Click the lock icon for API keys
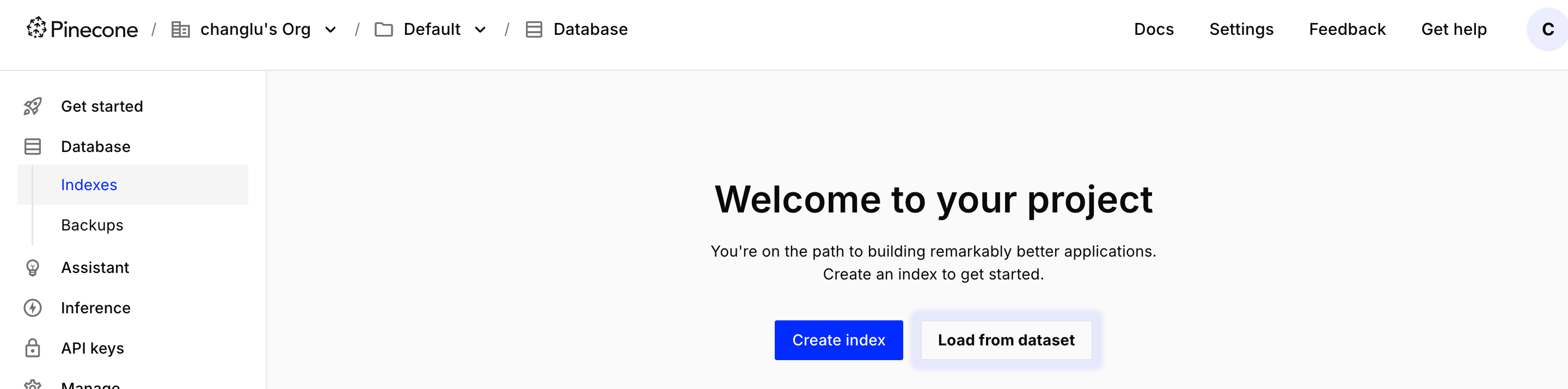This screenshot has width=1568, height=389. tap(32, 348)
